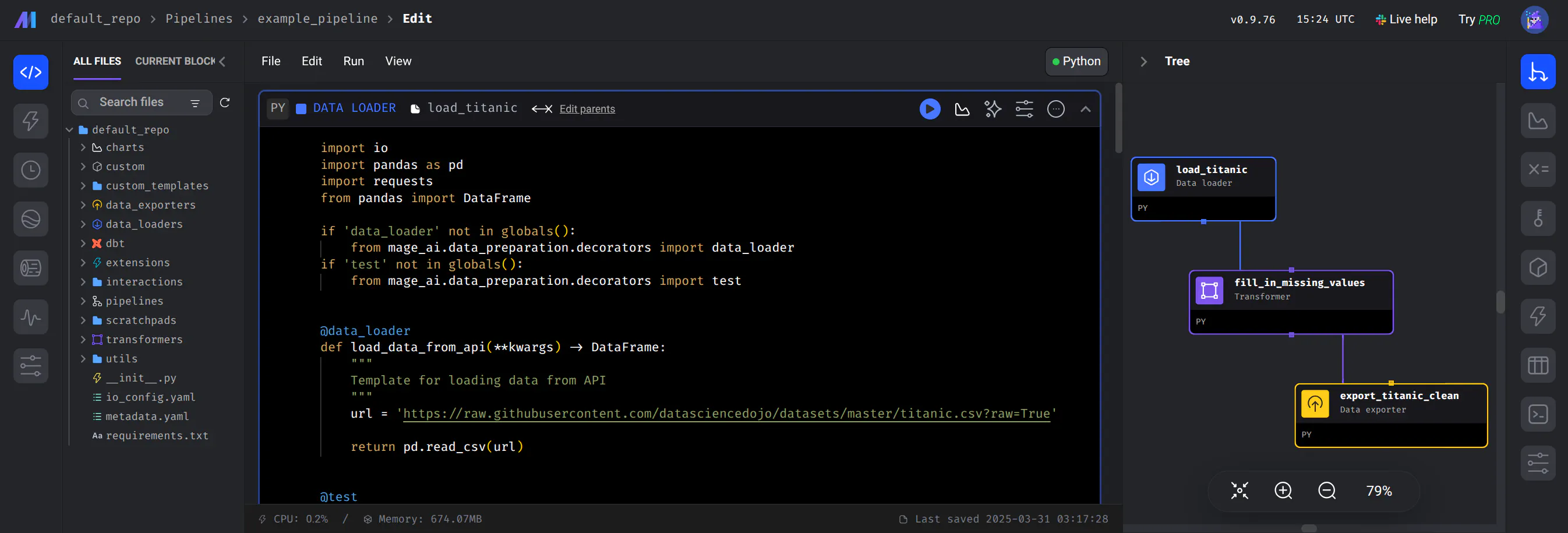Collapse the load_titanic code block

point(1085,109)
